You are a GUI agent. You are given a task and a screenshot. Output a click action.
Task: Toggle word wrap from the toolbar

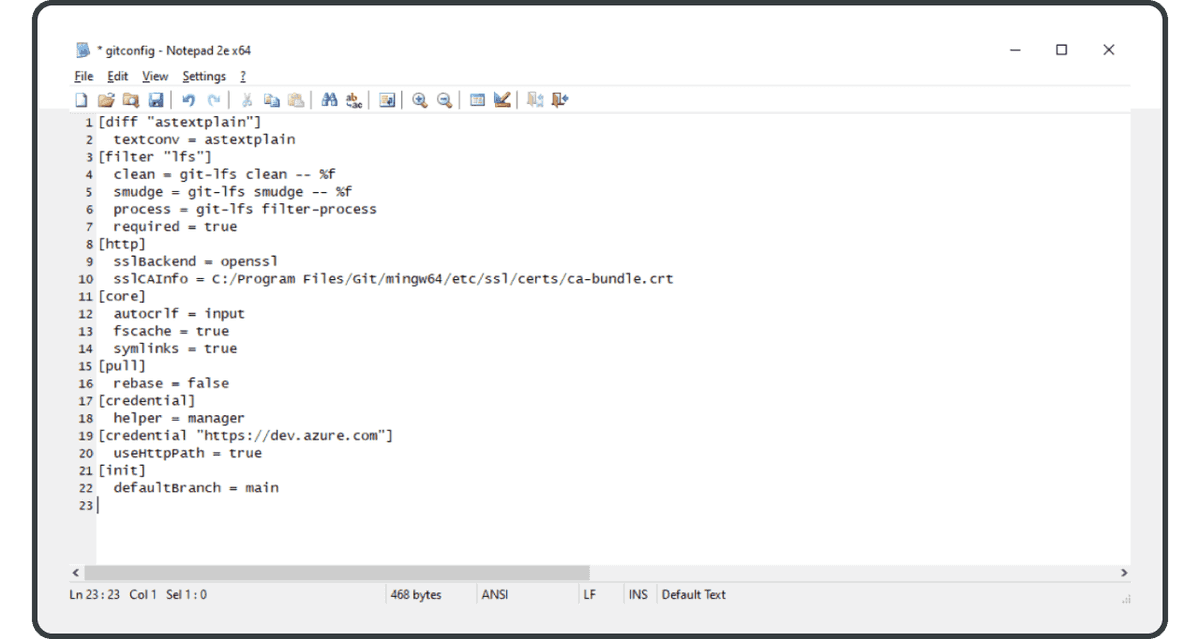[387, 99]
